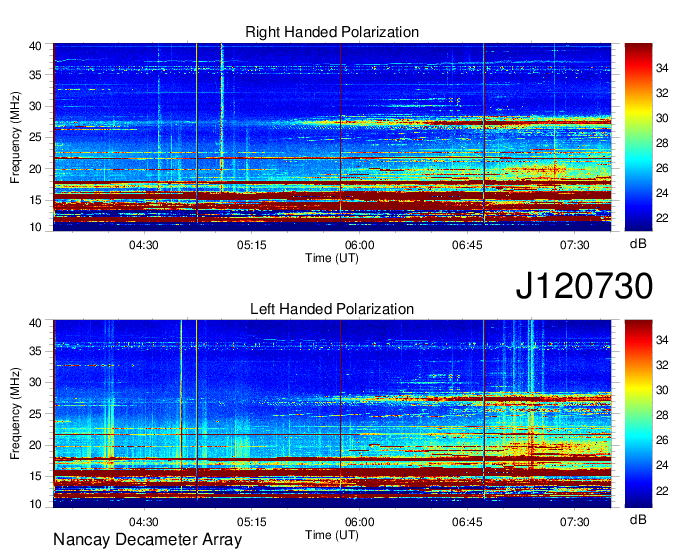
Task: Click the 26 dB label on top colorbar
Action: (662, 168)
